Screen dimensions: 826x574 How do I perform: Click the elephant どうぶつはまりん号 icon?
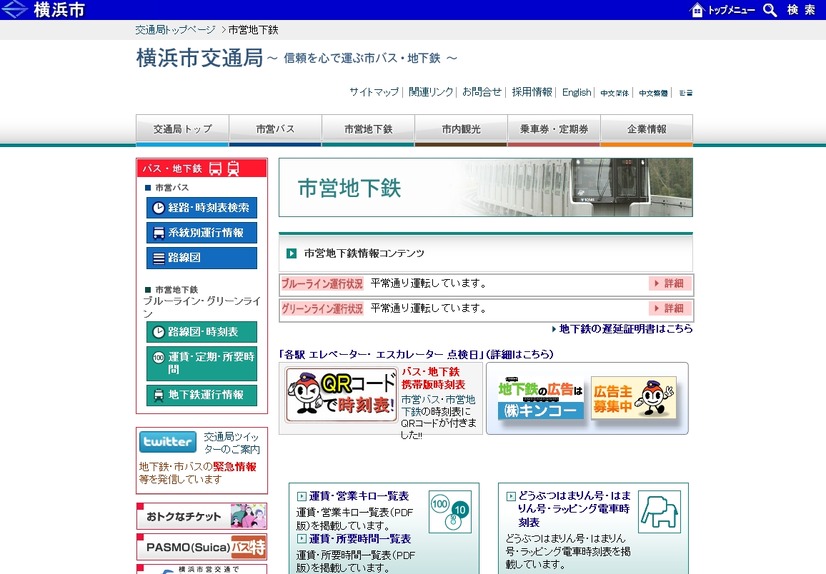tap(659, 511)
